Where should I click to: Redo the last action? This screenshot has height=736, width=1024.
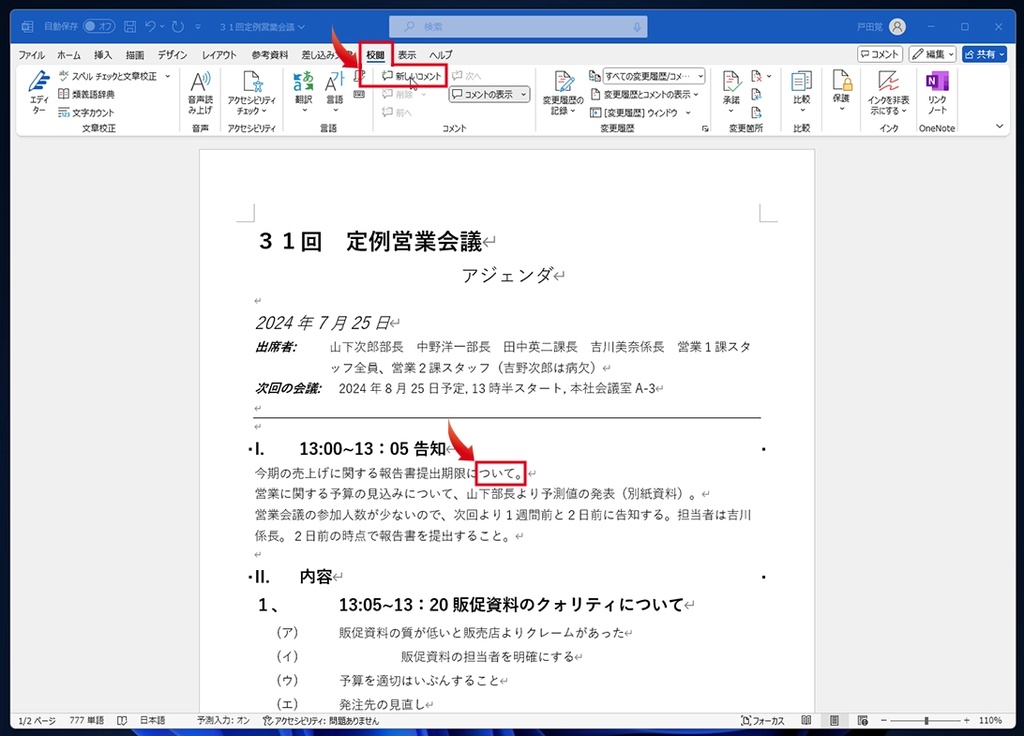[x=178, y=27]
